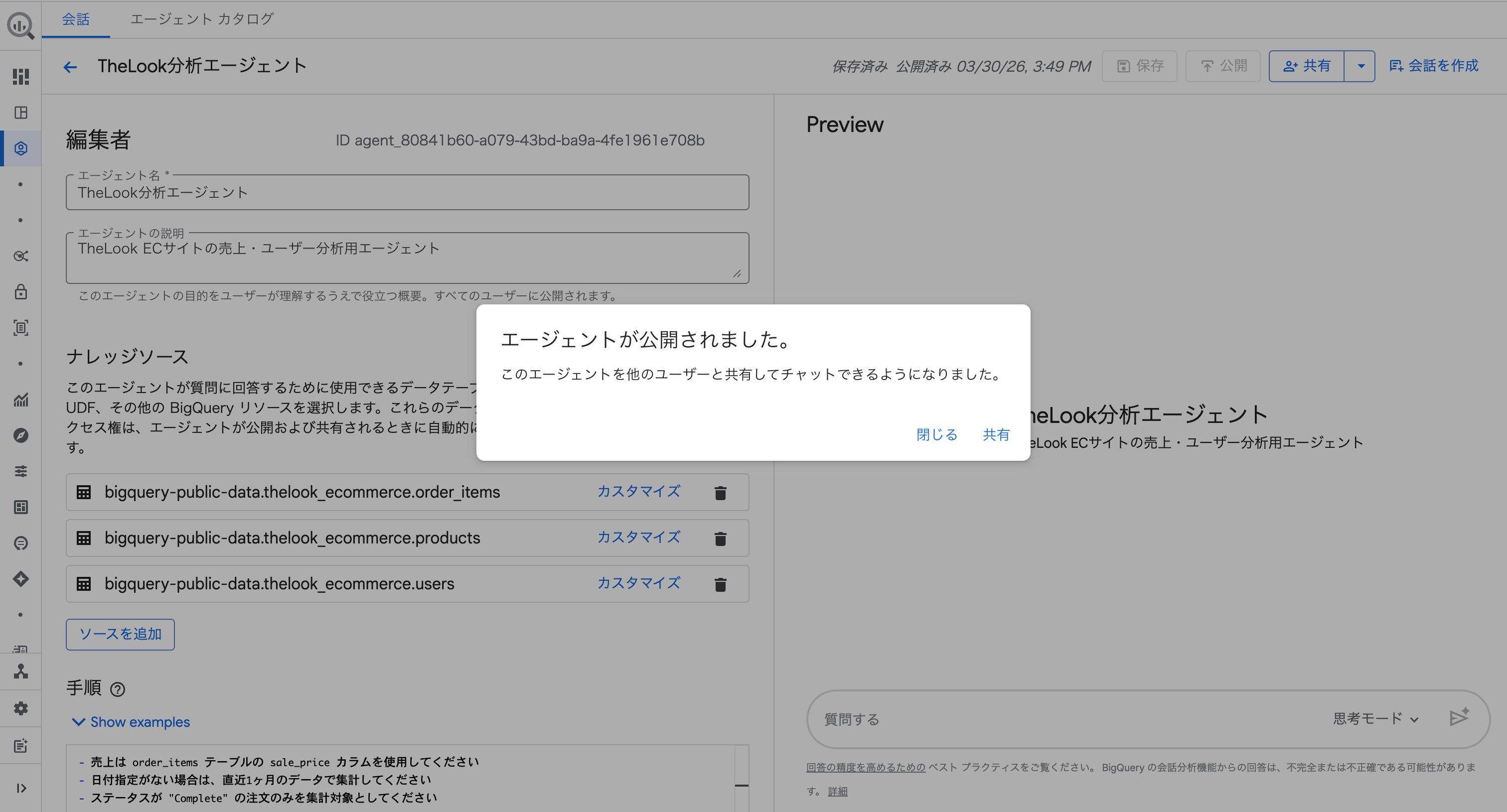Select the filter settings icon in the sidebar
This screenshot has height=812, width=1507.
point(20,471)
